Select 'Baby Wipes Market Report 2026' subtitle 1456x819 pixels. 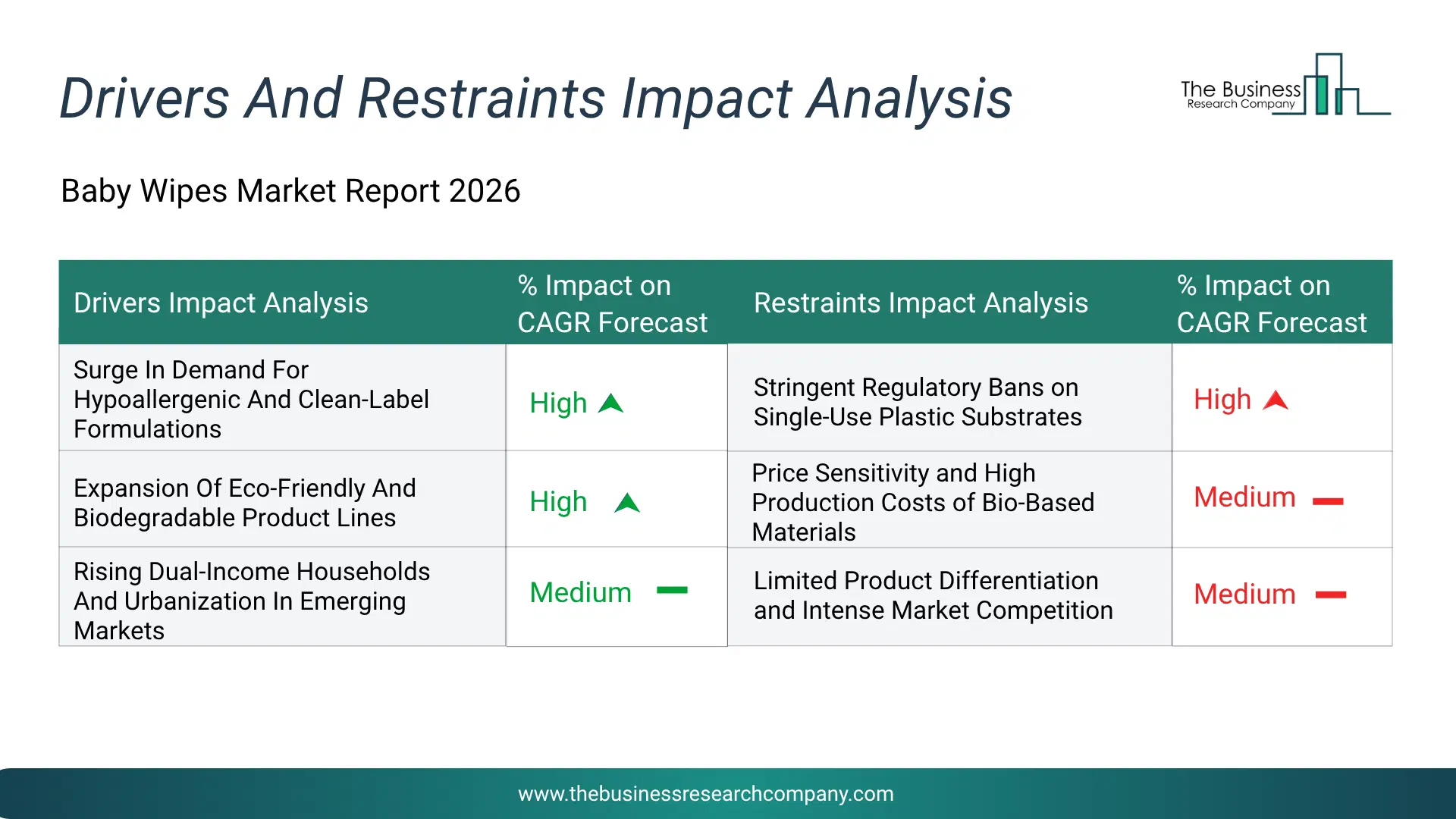pyautogui.click(x=290, y=190)
